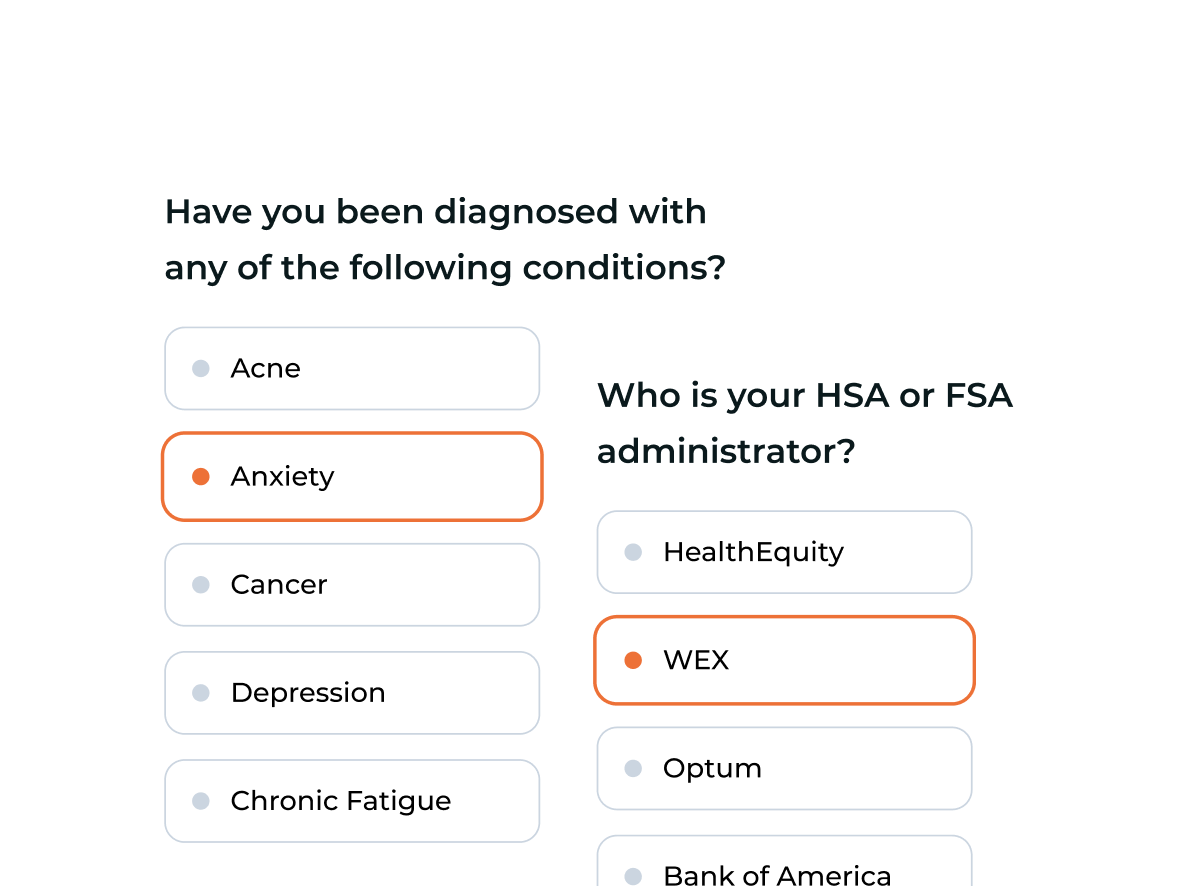Screen dimensions: 1200x886
Task: Click the orange dot beside Anxiety
Action: tap(201, 476)
